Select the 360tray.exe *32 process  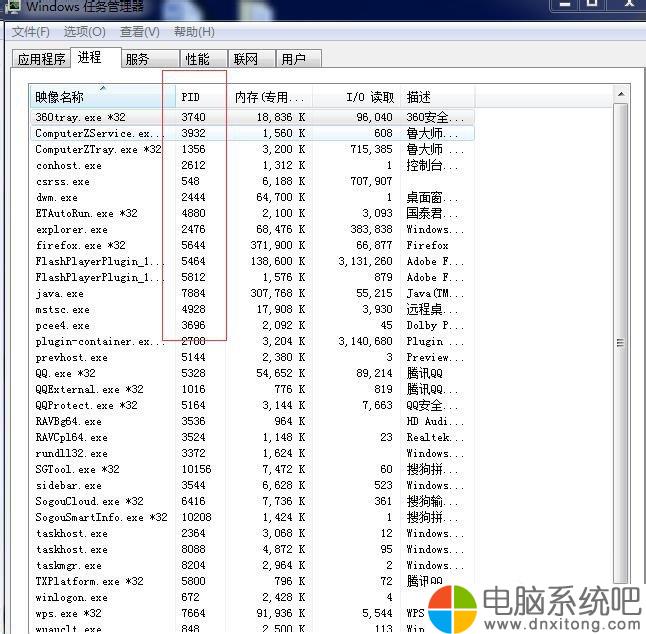click(x=252, y=117)
